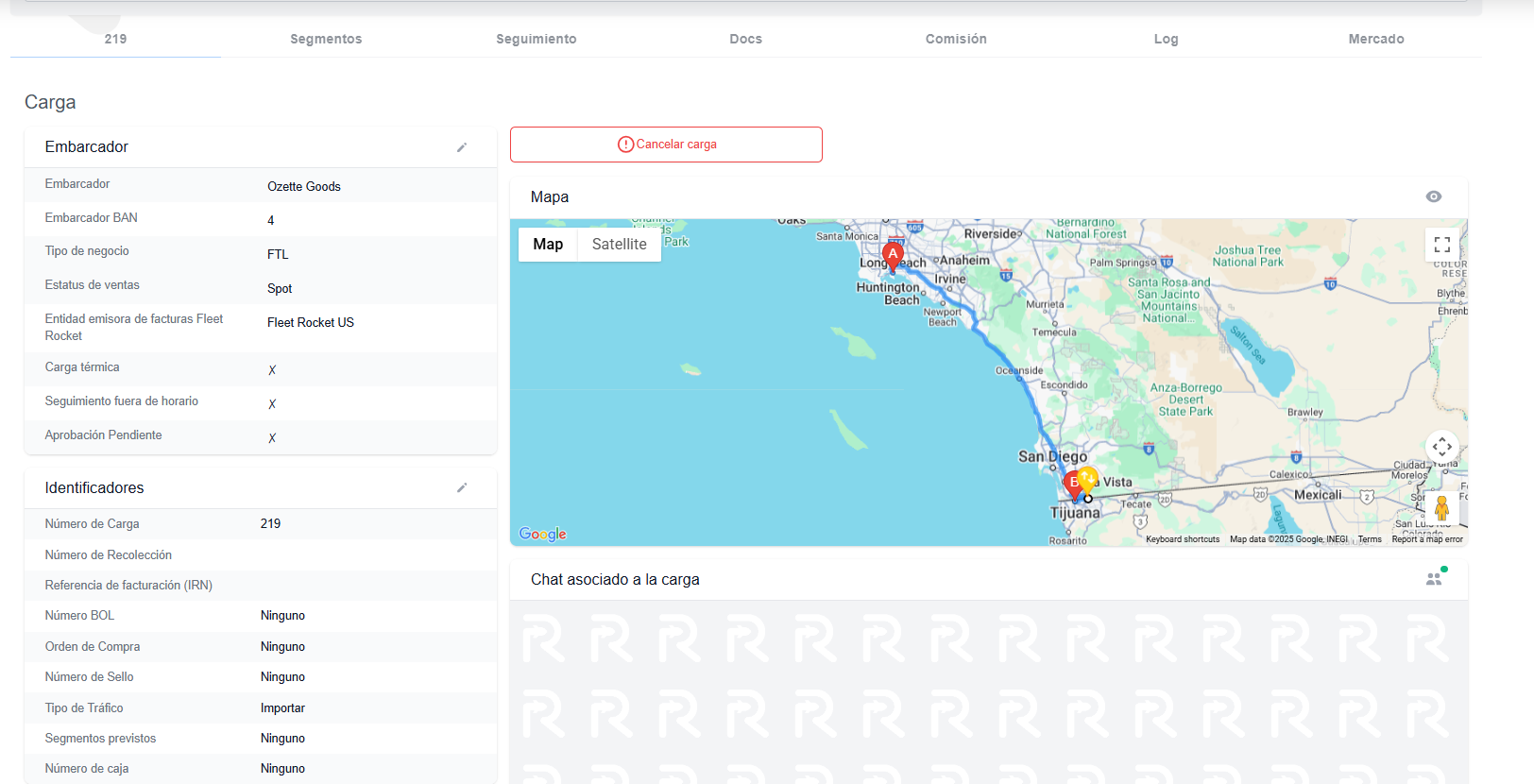Select the Ozette Goods embarcador value
This screenshot has width=1534, height=784.
(304, 187)
